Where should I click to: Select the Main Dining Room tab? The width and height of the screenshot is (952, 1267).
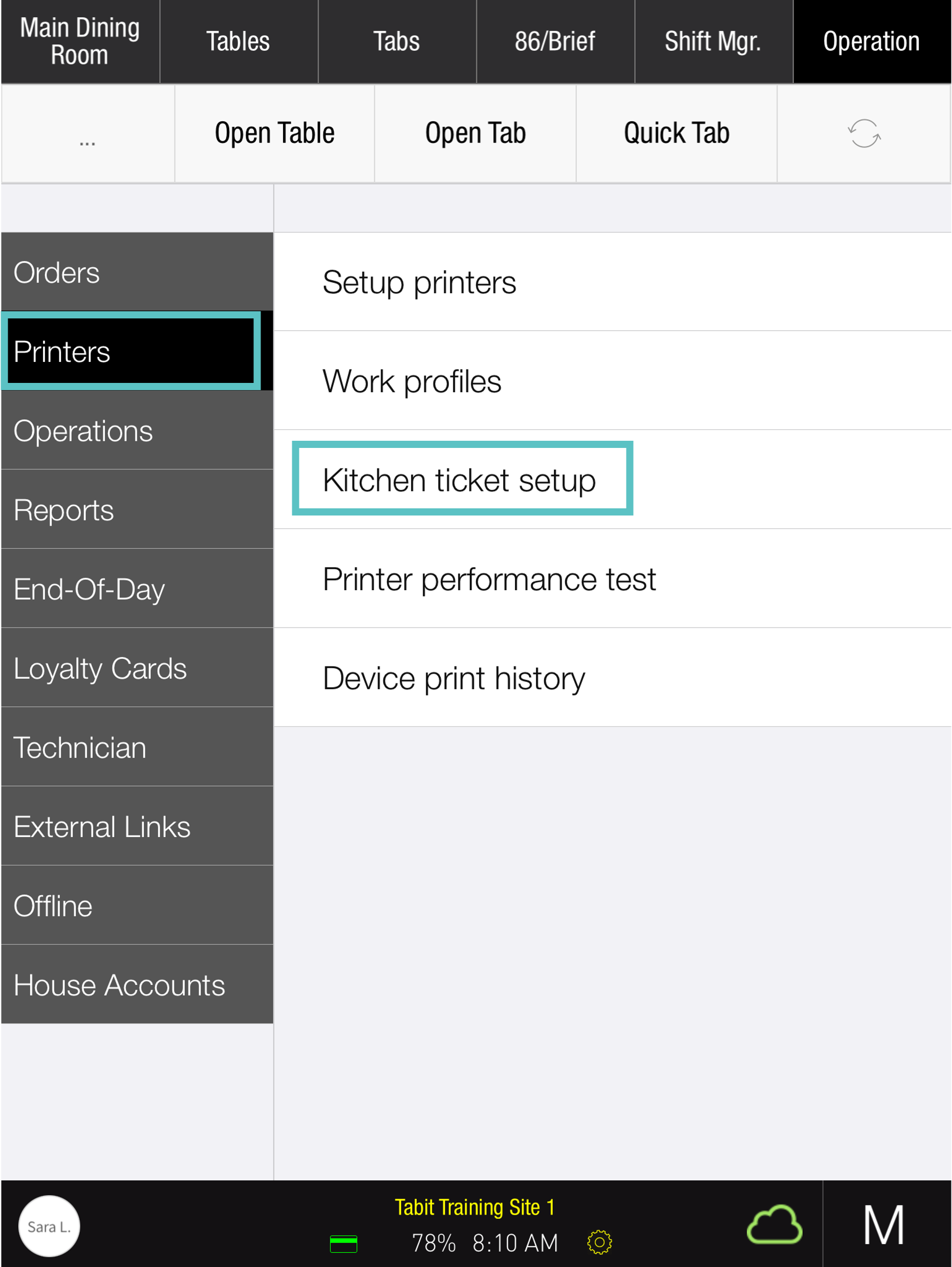click(x=80, y=42)
